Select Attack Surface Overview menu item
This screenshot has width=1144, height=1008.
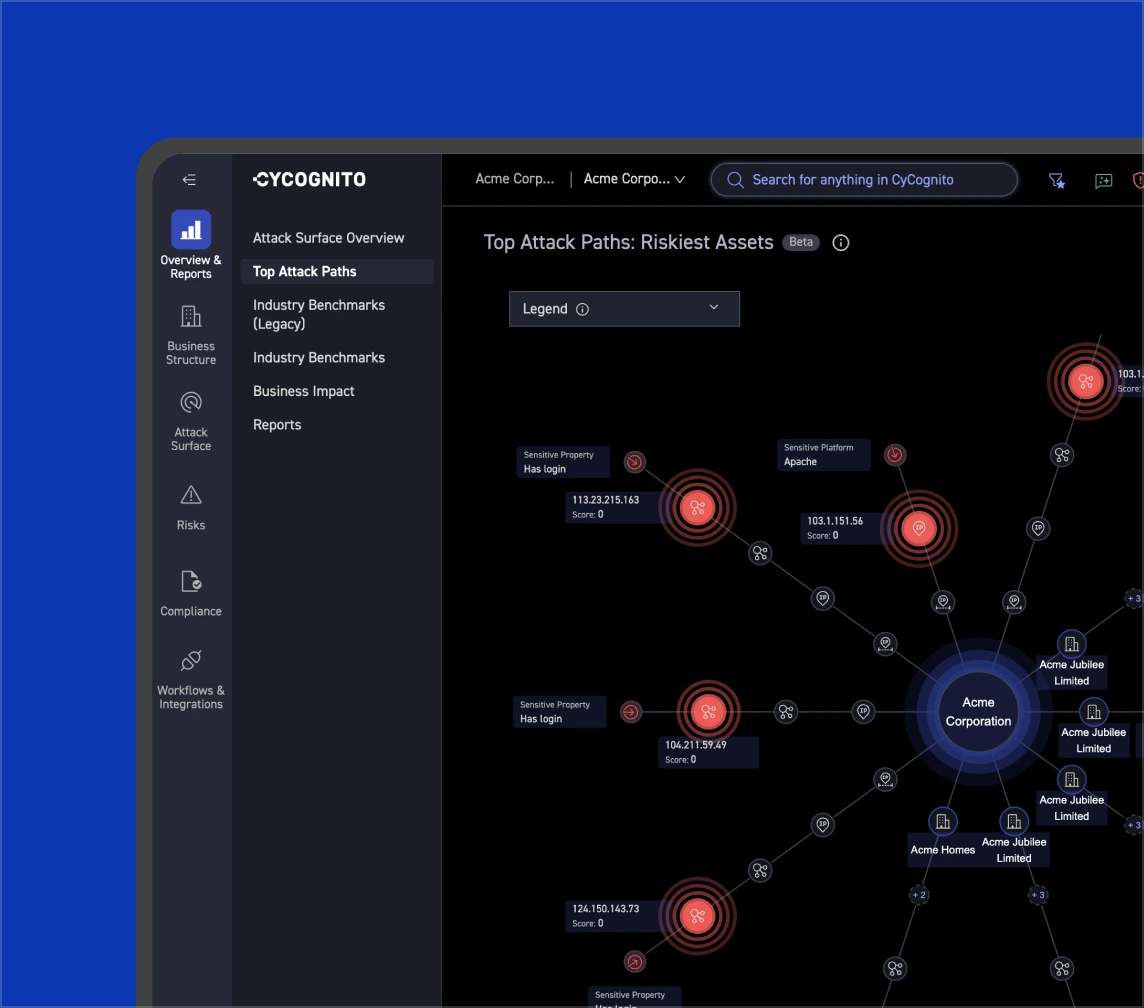pyautogui.click(x=328, y=238)
